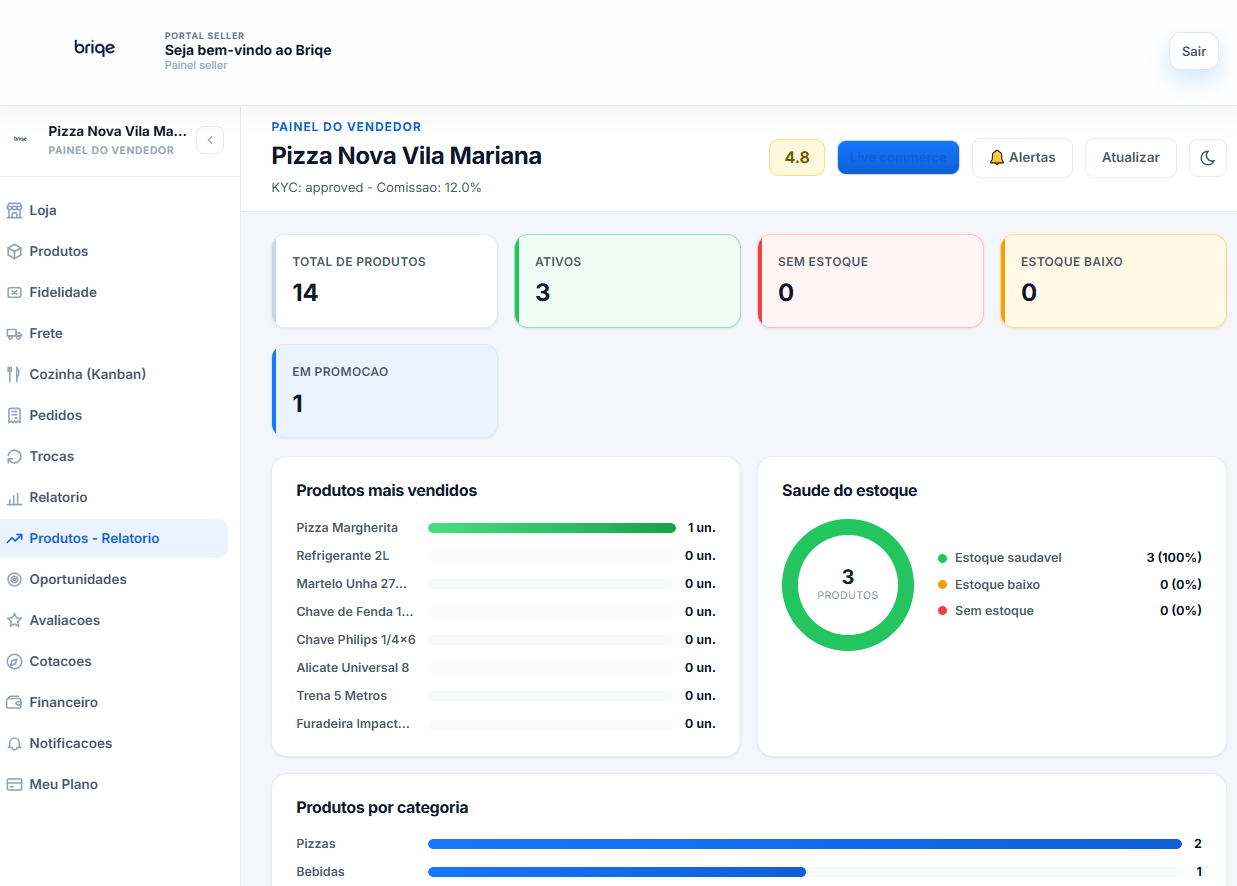This screenshot has width=1237, height=886.
Task: Click the red Sem estoque legend dot
Action: coord(942,610)
